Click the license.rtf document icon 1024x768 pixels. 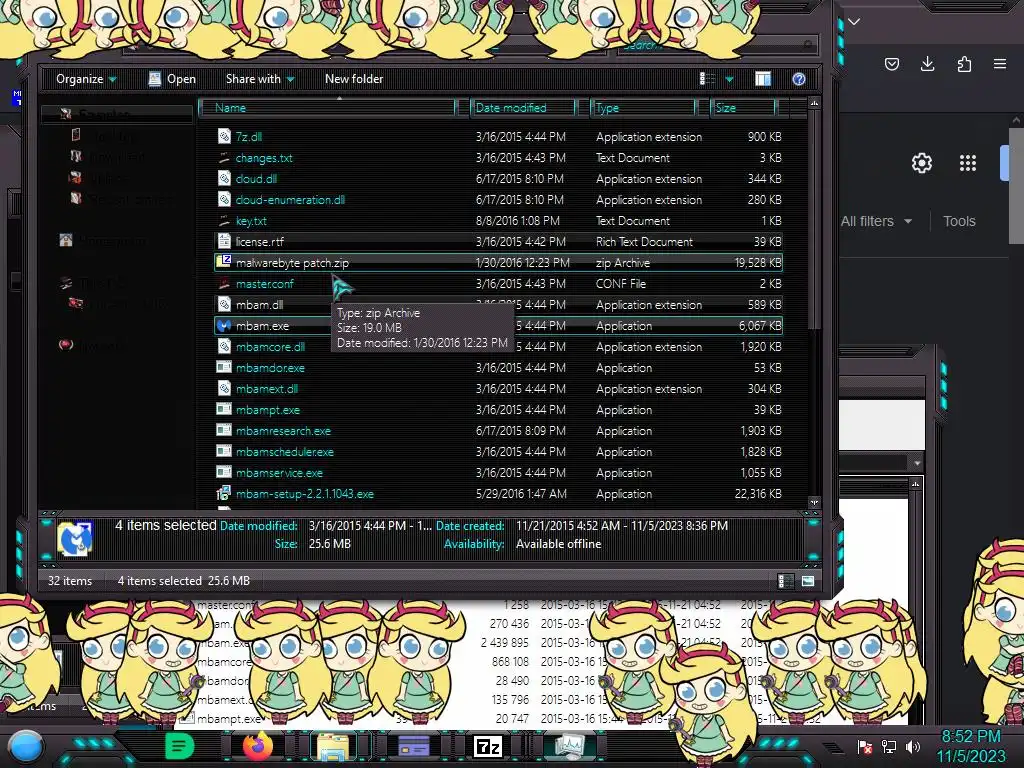224,242
